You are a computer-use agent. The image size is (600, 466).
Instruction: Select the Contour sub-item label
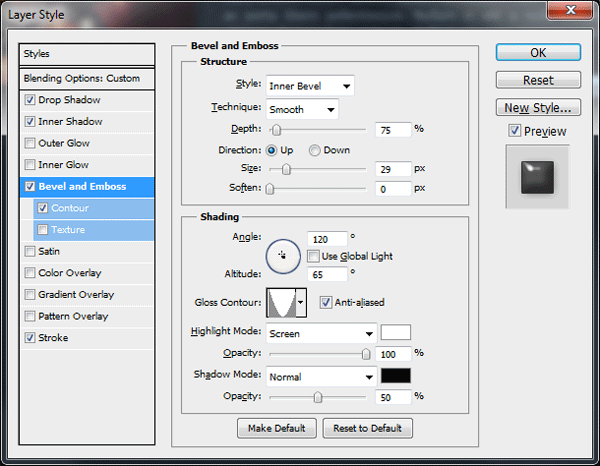[x=70, y=208]
